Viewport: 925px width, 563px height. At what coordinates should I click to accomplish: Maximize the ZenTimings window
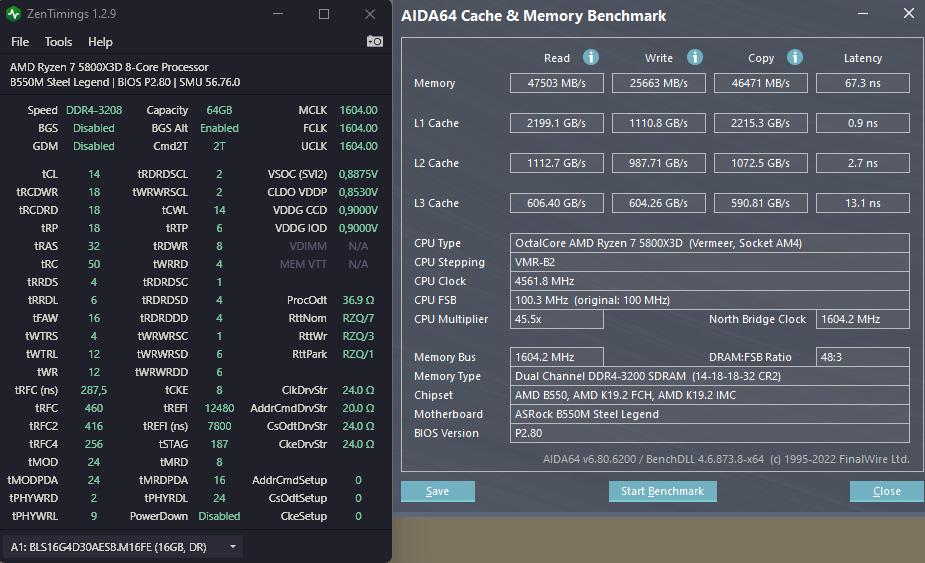point(324,14)
